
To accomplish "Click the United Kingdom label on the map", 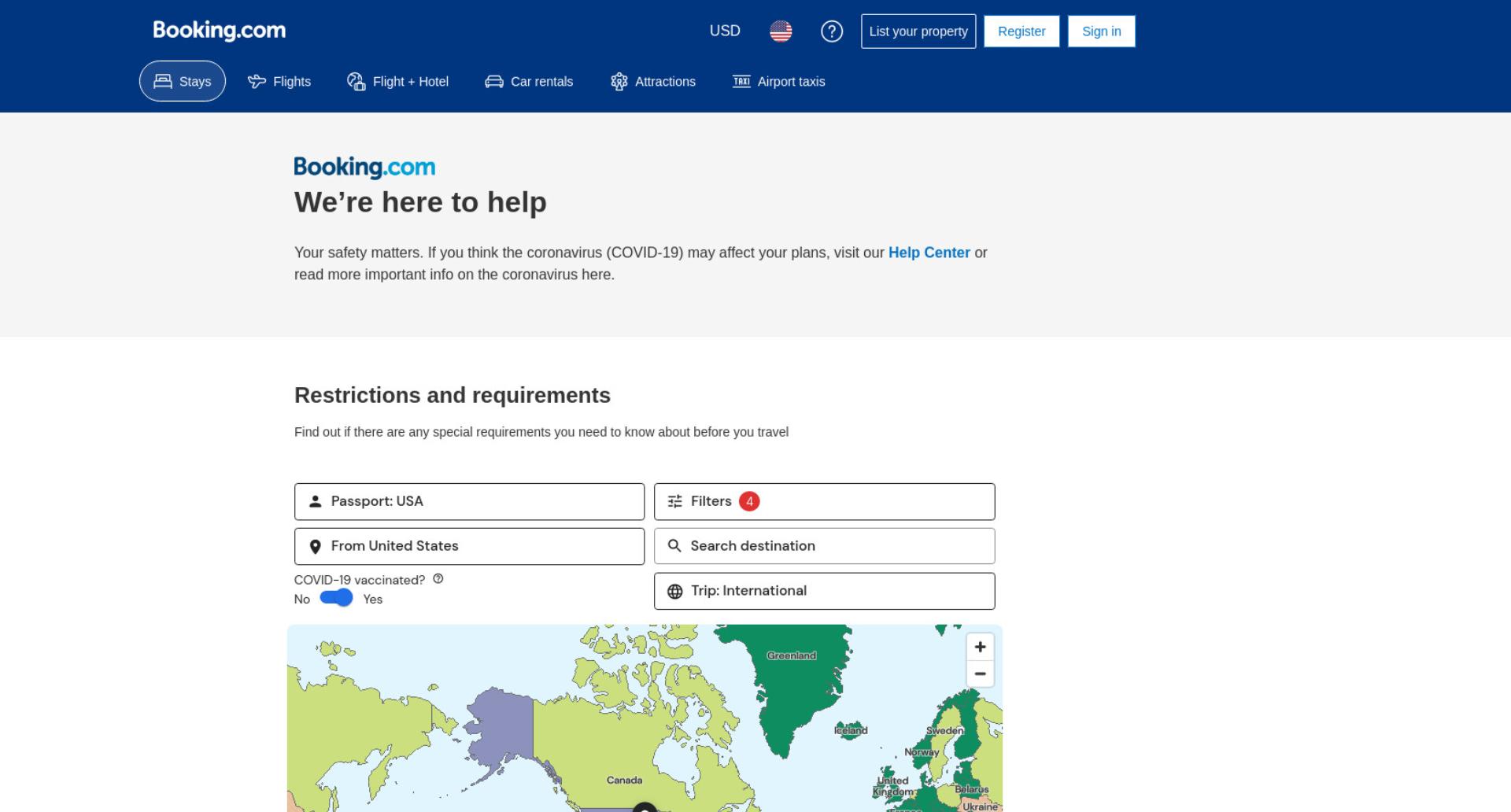I will 893,786.
